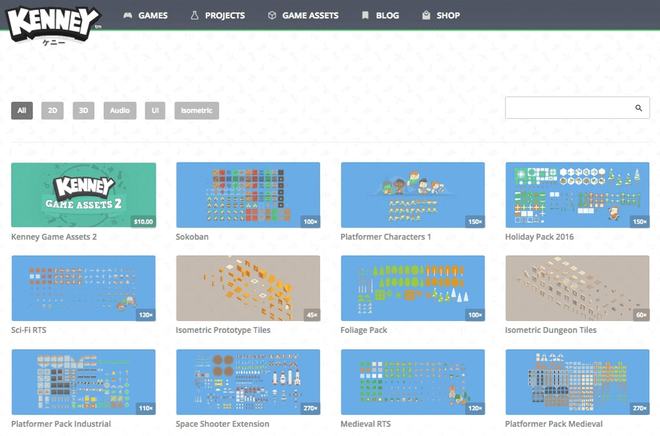The width and height of the screenshot is (660, 436).
Task: Show only UI assets
Action: point(154,111)
